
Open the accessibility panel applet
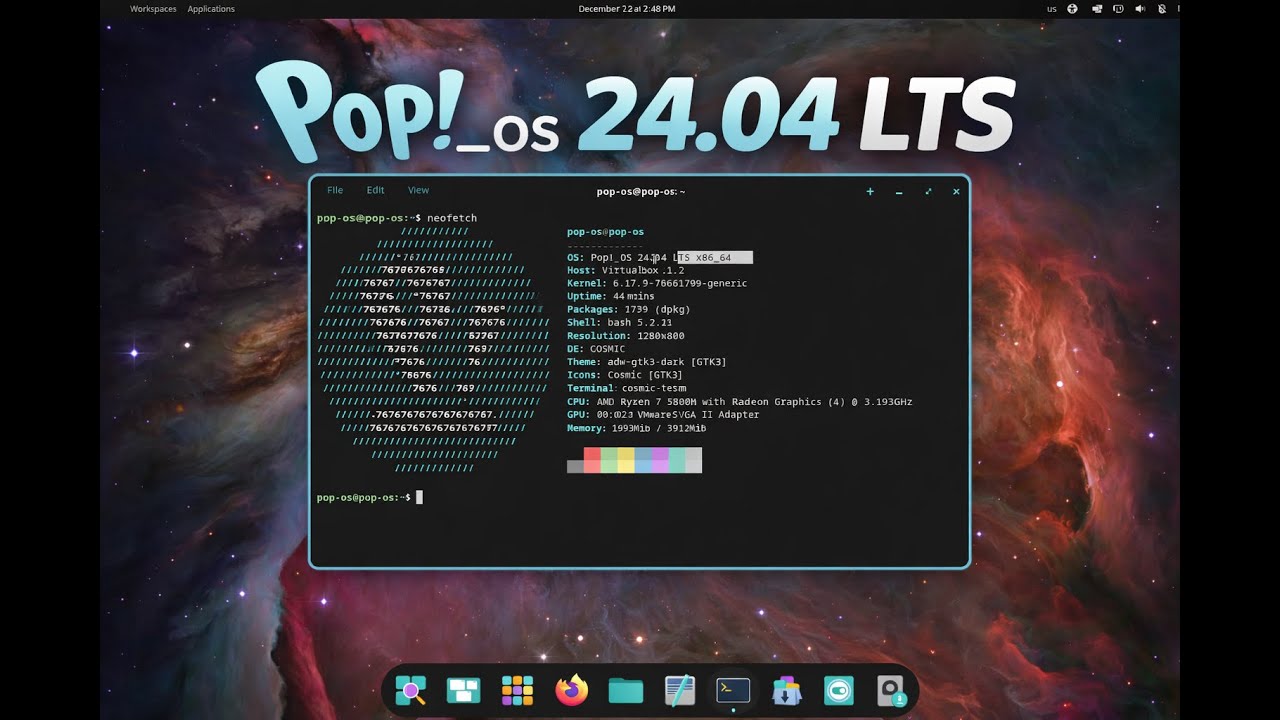click(1072, 9)
